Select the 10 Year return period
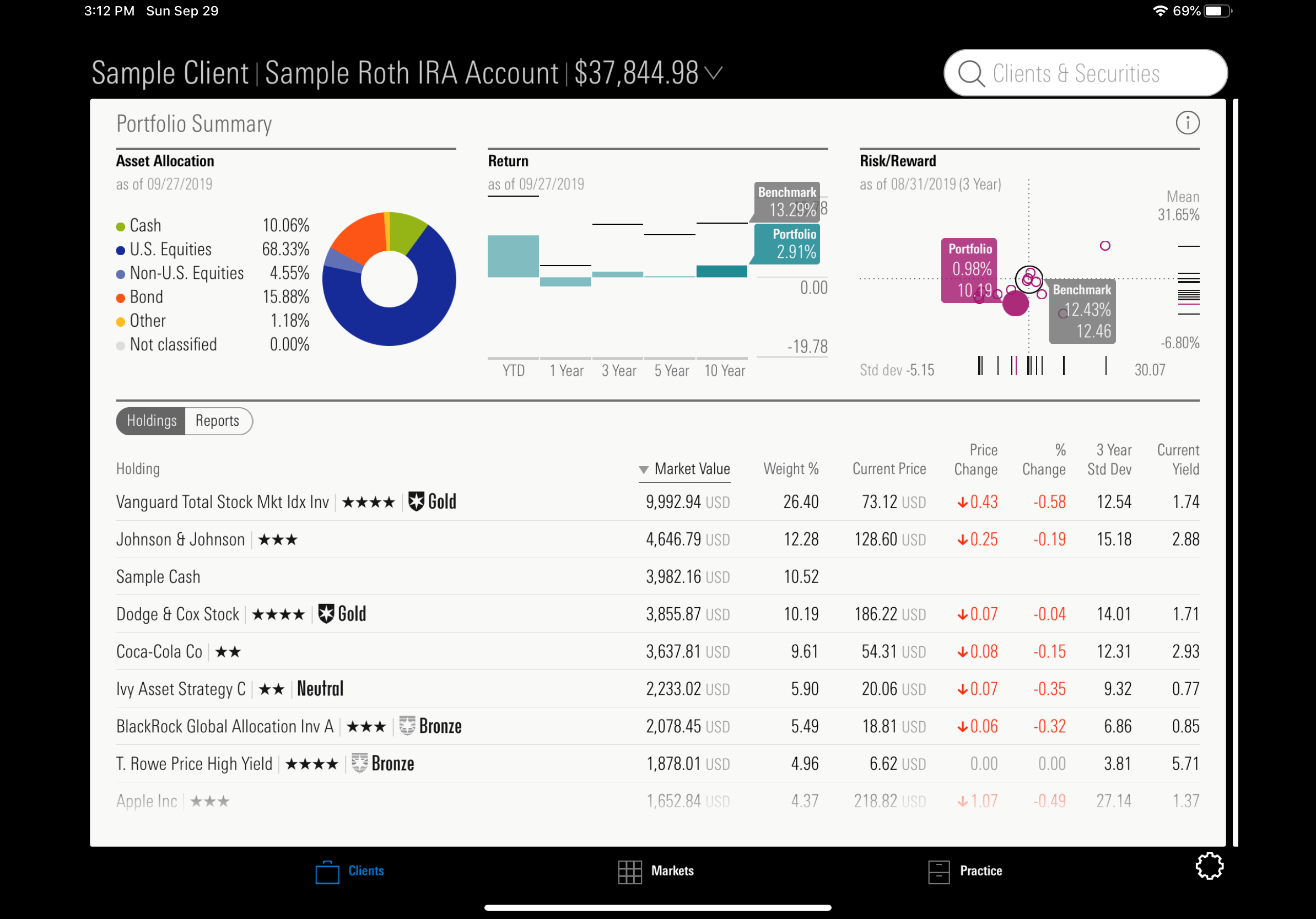The width and height of the screenshot is (1316, 919). point(725,371)
